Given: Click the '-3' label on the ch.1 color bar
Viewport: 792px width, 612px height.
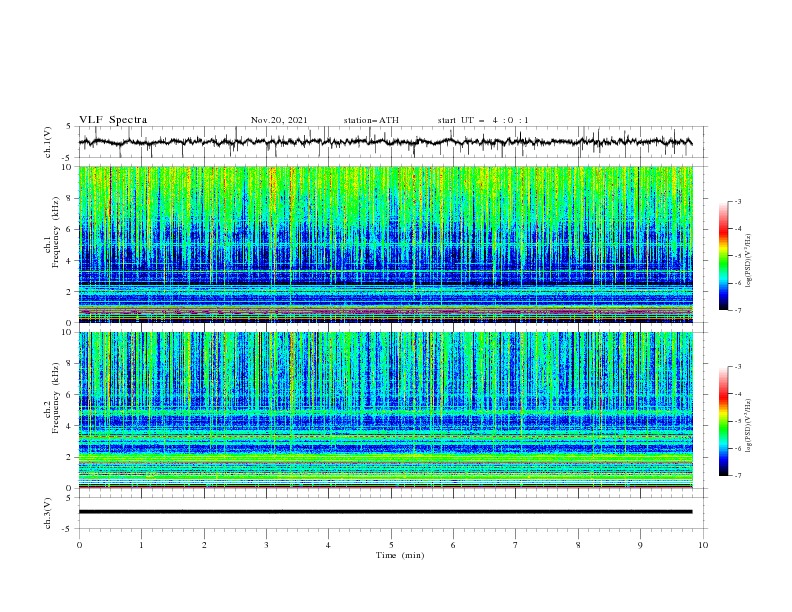Looking at the screenshot, I should [737, 201].
